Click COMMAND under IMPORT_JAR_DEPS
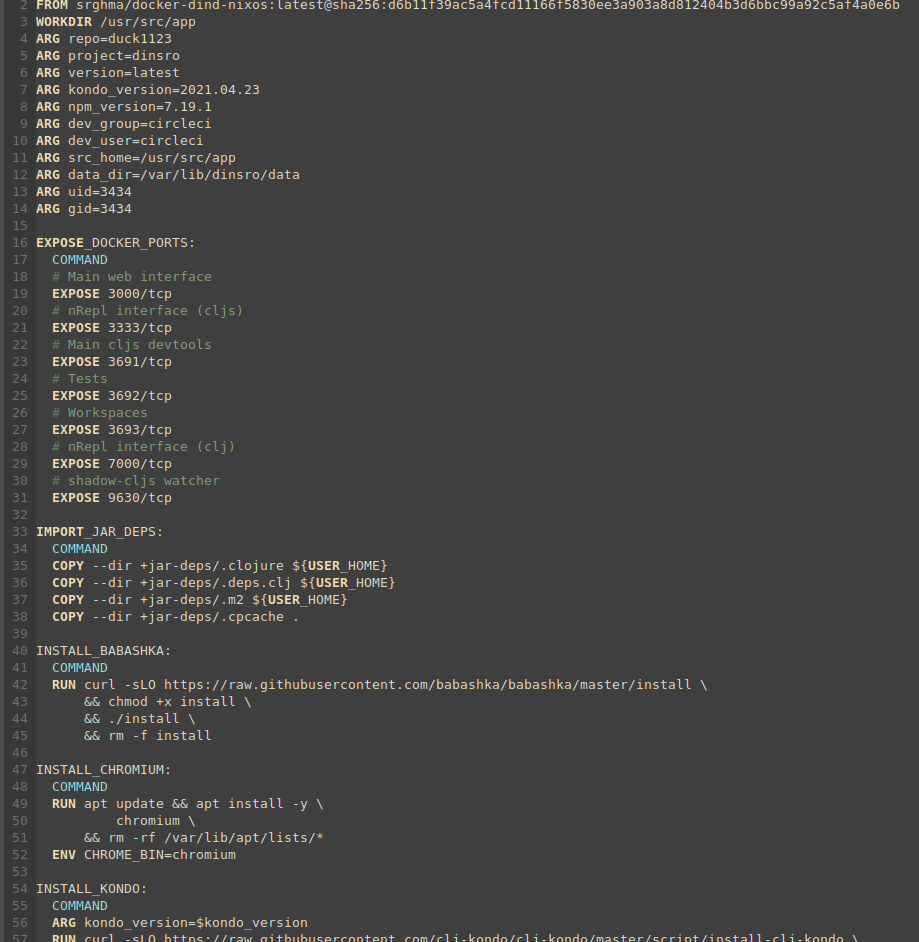Viewport: 919px width, 942px height. (x=80, y=549)
